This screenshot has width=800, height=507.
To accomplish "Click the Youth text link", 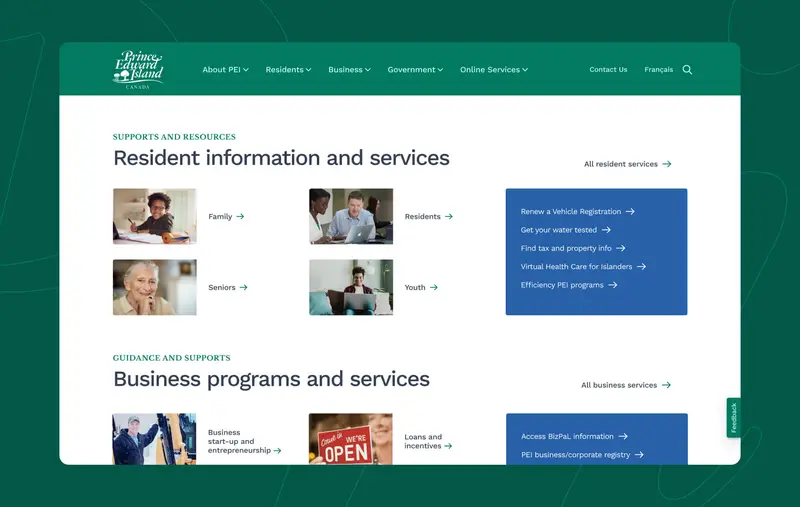I will tap(415, 288).
